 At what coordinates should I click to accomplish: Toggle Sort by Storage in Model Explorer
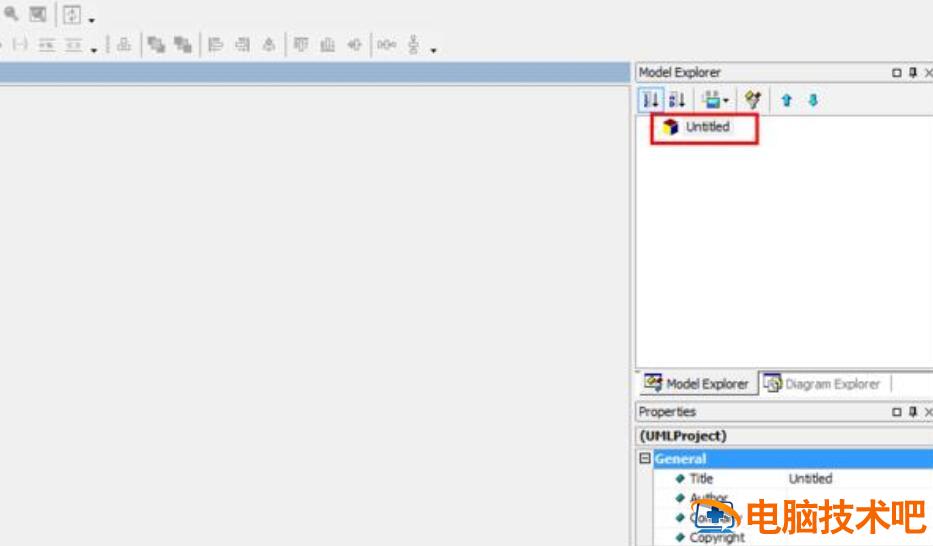pos(651,100)
